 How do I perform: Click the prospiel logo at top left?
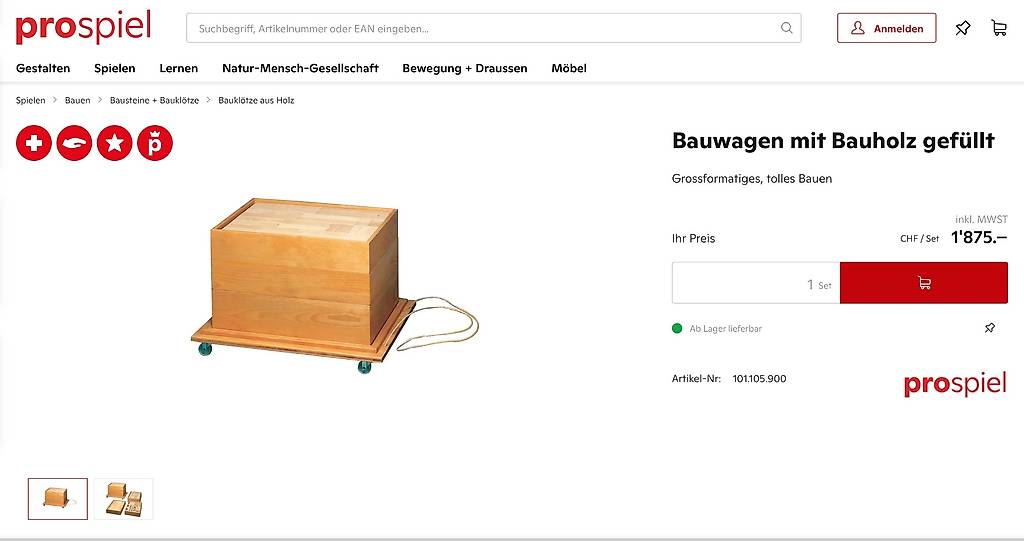coord(84,27)
